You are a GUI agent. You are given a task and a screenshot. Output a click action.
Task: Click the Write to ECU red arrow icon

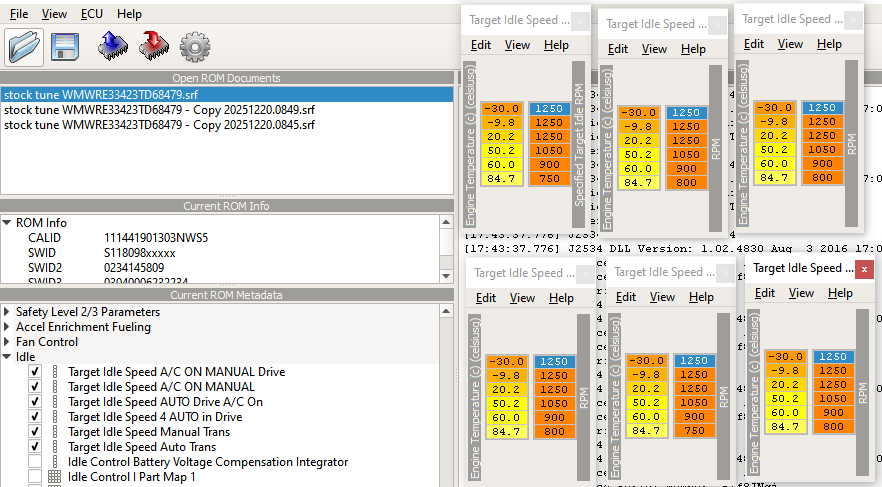point(153,46)
